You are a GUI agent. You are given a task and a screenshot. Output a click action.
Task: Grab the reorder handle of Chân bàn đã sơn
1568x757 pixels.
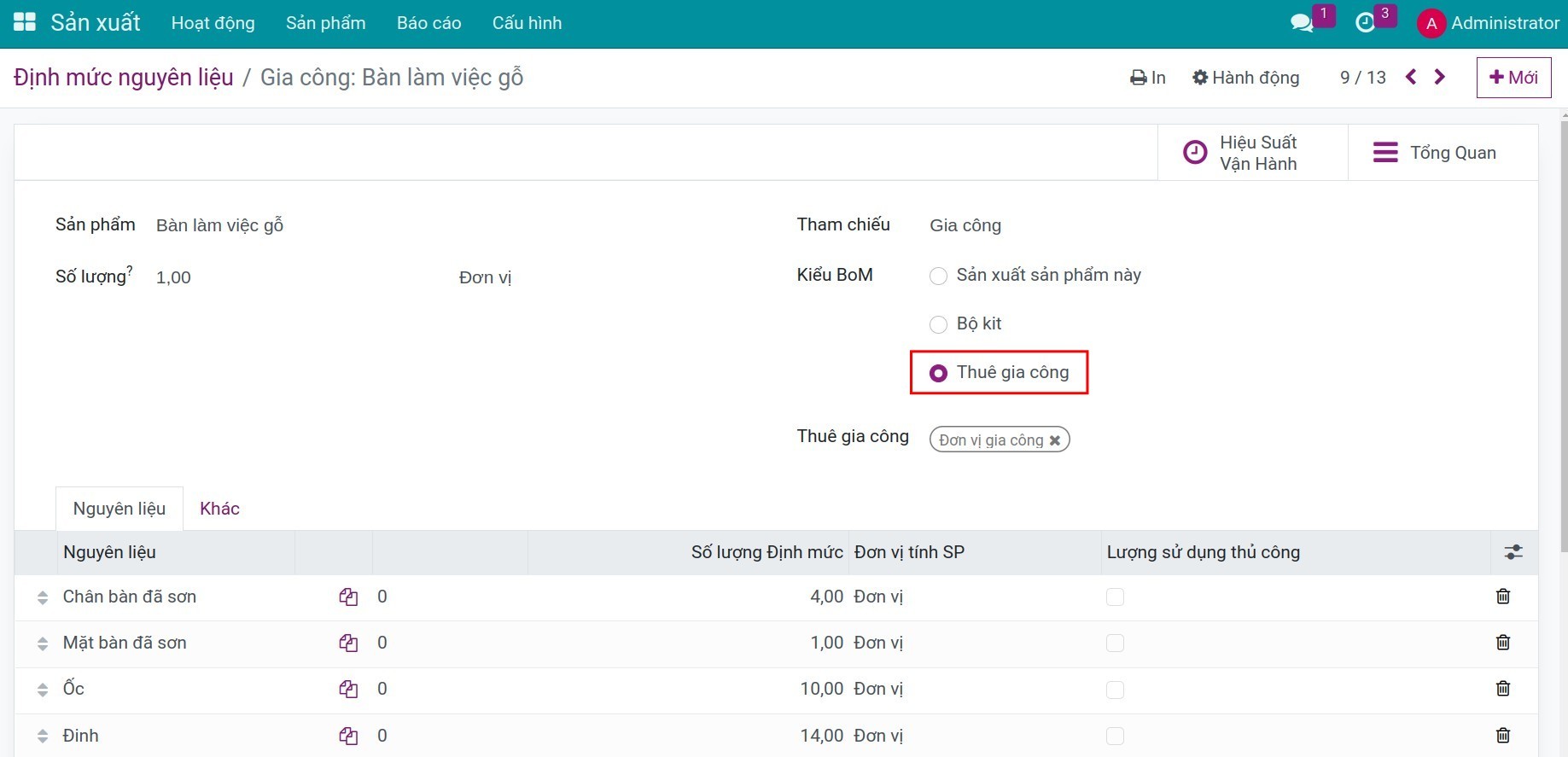[43, 597]
